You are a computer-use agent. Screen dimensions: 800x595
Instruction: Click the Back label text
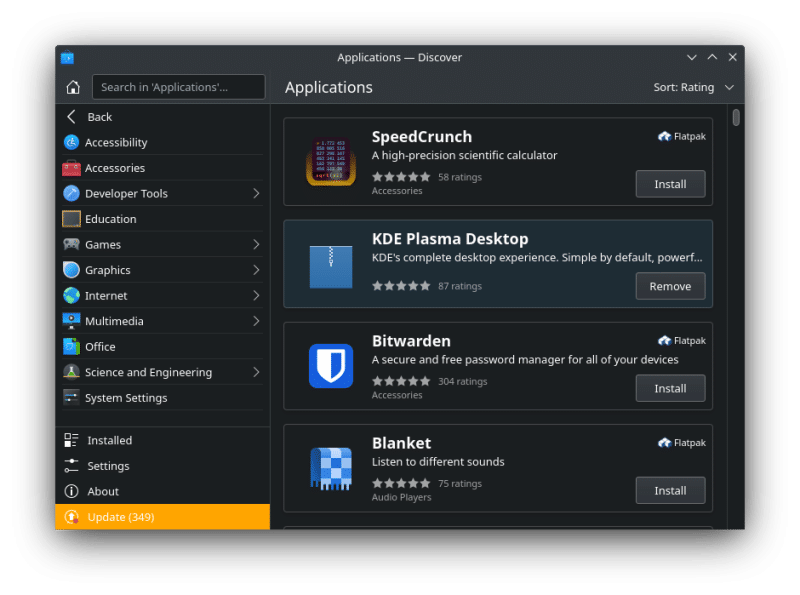coord(99,117)
